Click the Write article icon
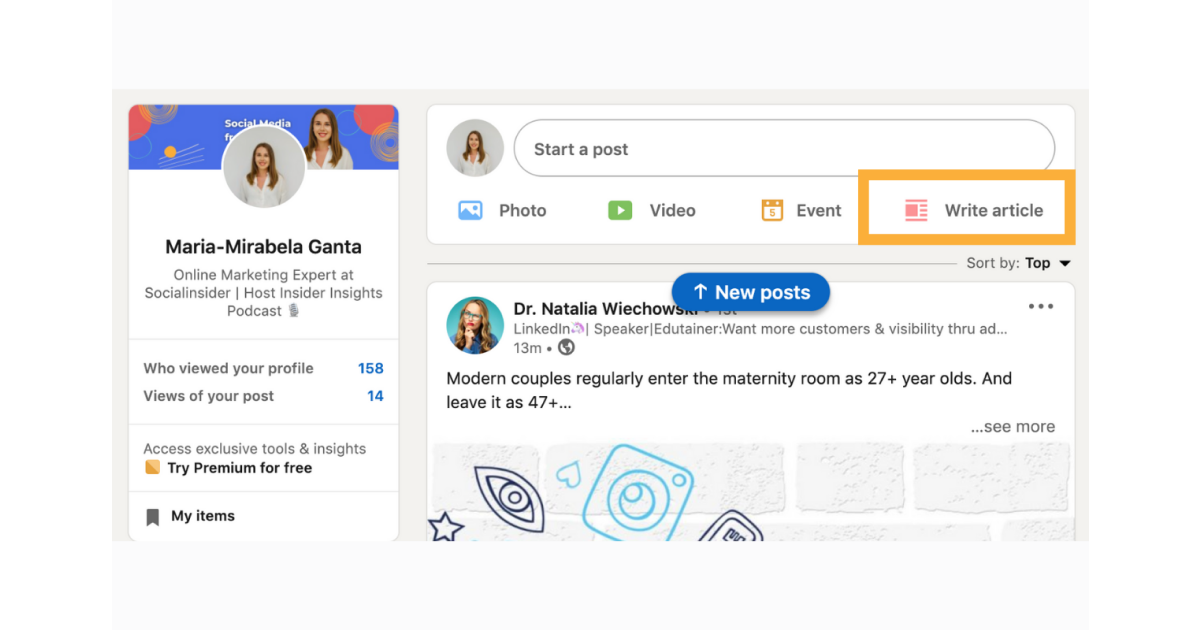 916,210
